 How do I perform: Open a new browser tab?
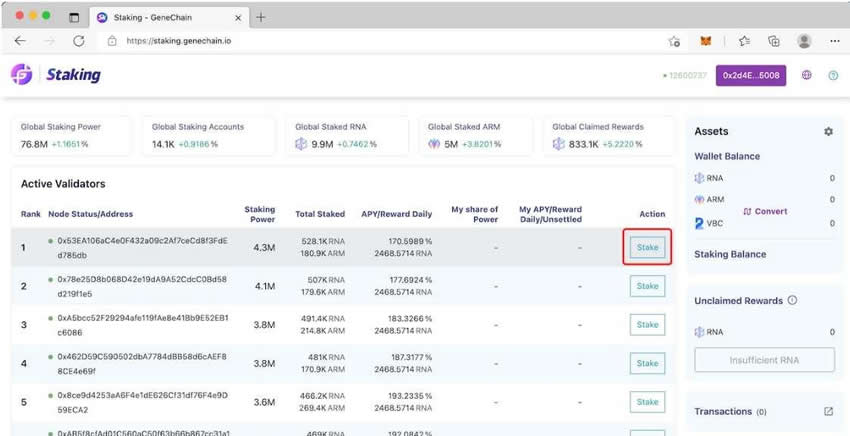click(261, 17)
